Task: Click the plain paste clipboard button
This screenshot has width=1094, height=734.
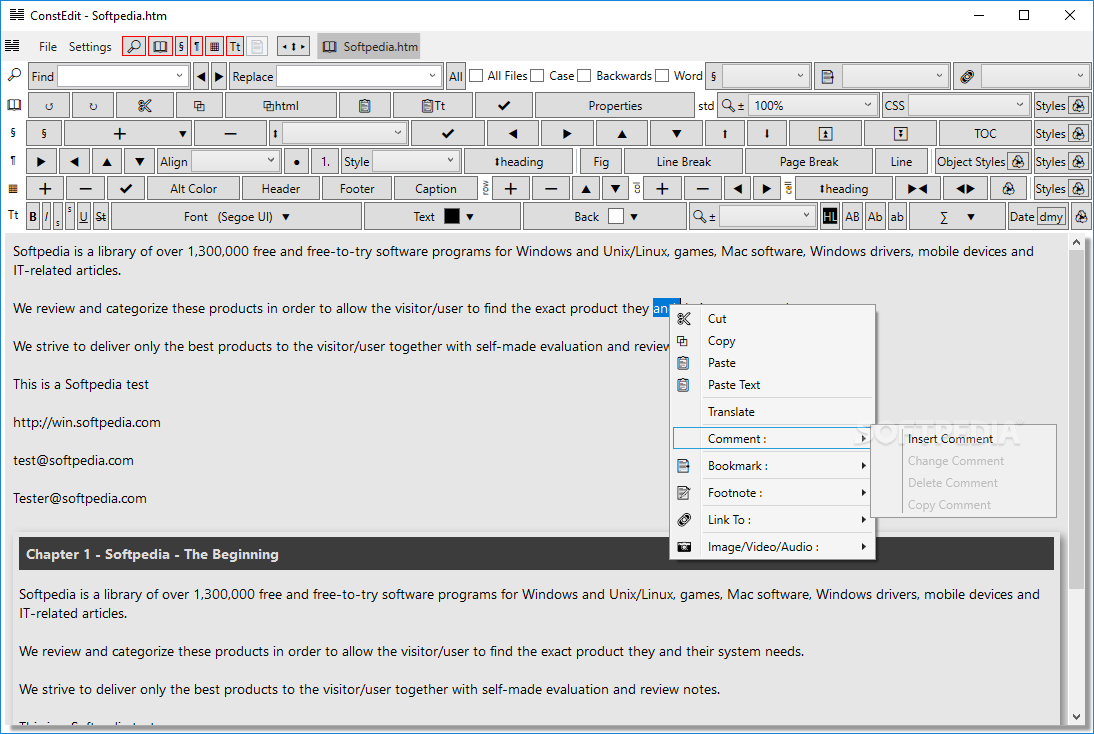Action: (364, 105)
